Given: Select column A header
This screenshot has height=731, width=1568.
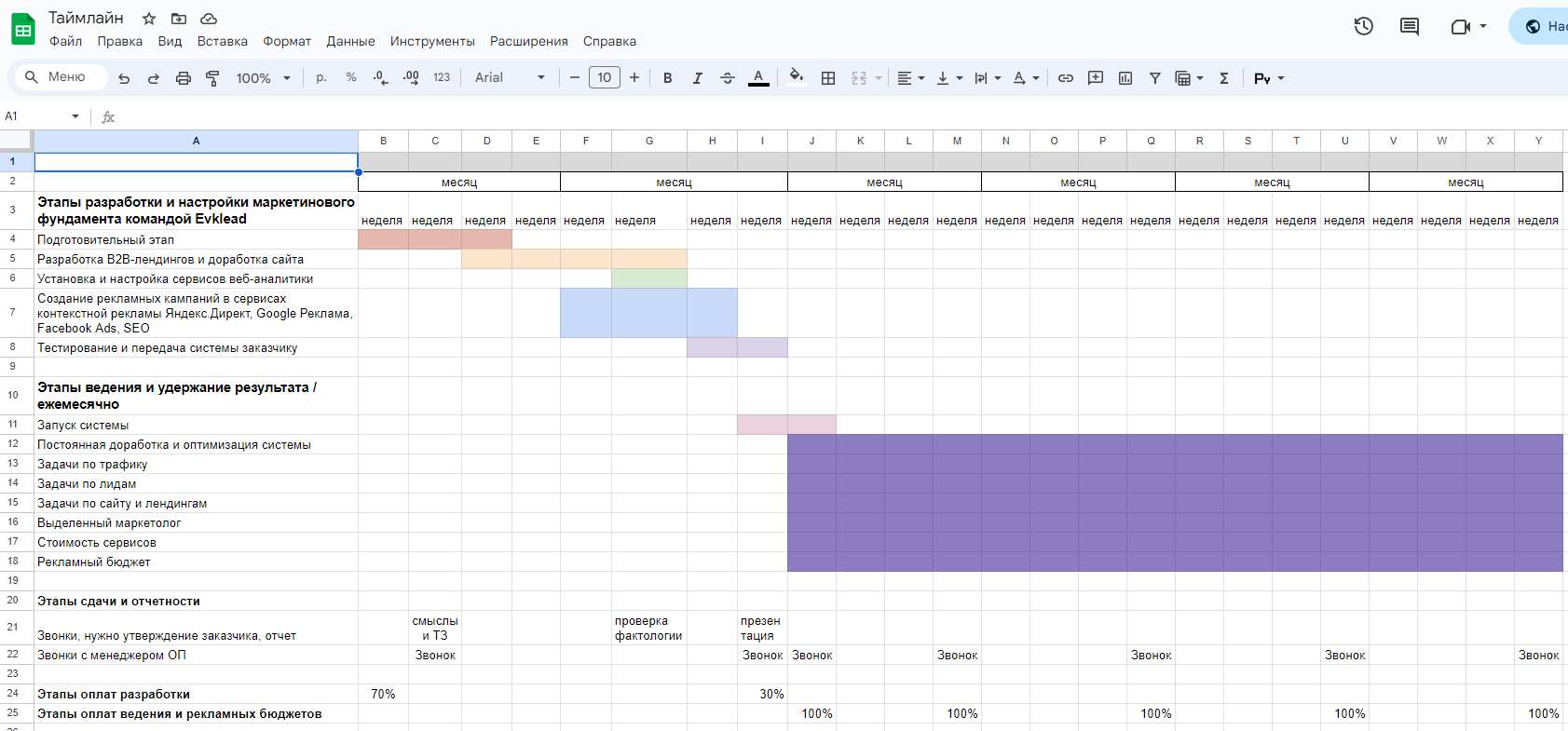Looking at the screenshot, I should point(196,141).
